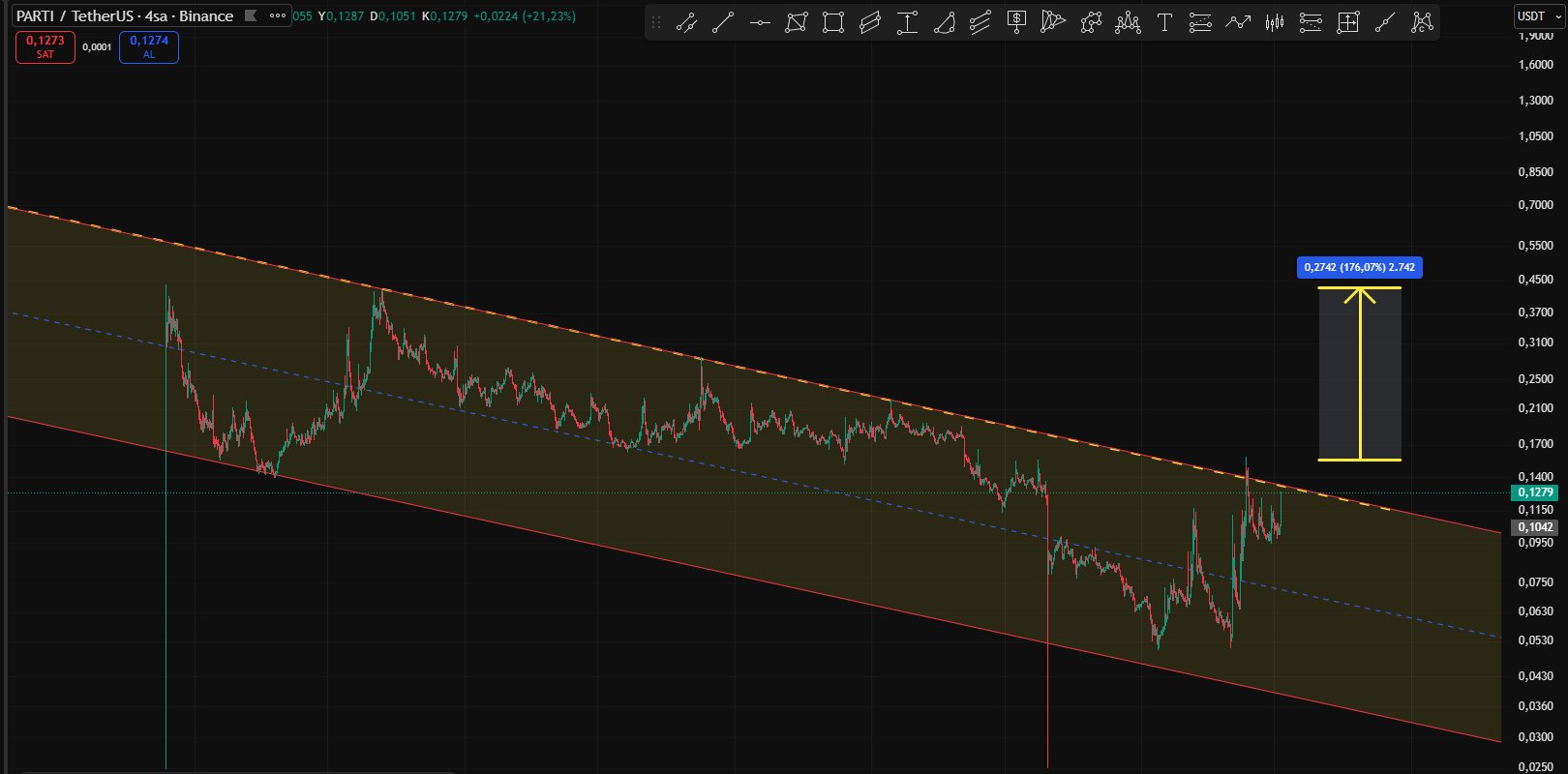Viewport: 1568px width, 774px height.
Task: Select the grid position box tool
Action: [x=1348, y=22]
